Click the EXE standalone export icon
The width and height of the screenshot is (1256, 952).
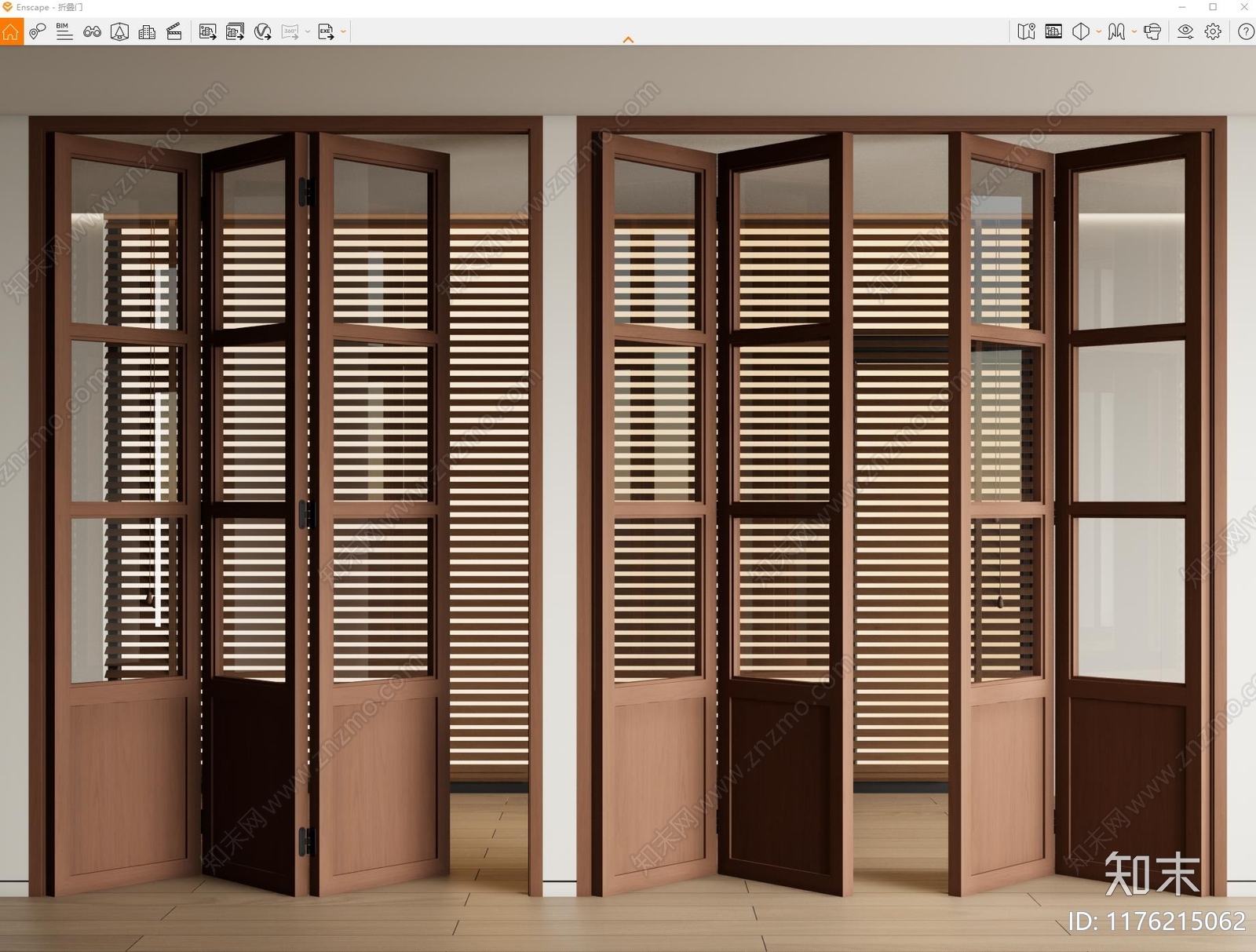[x=326, y=32]
